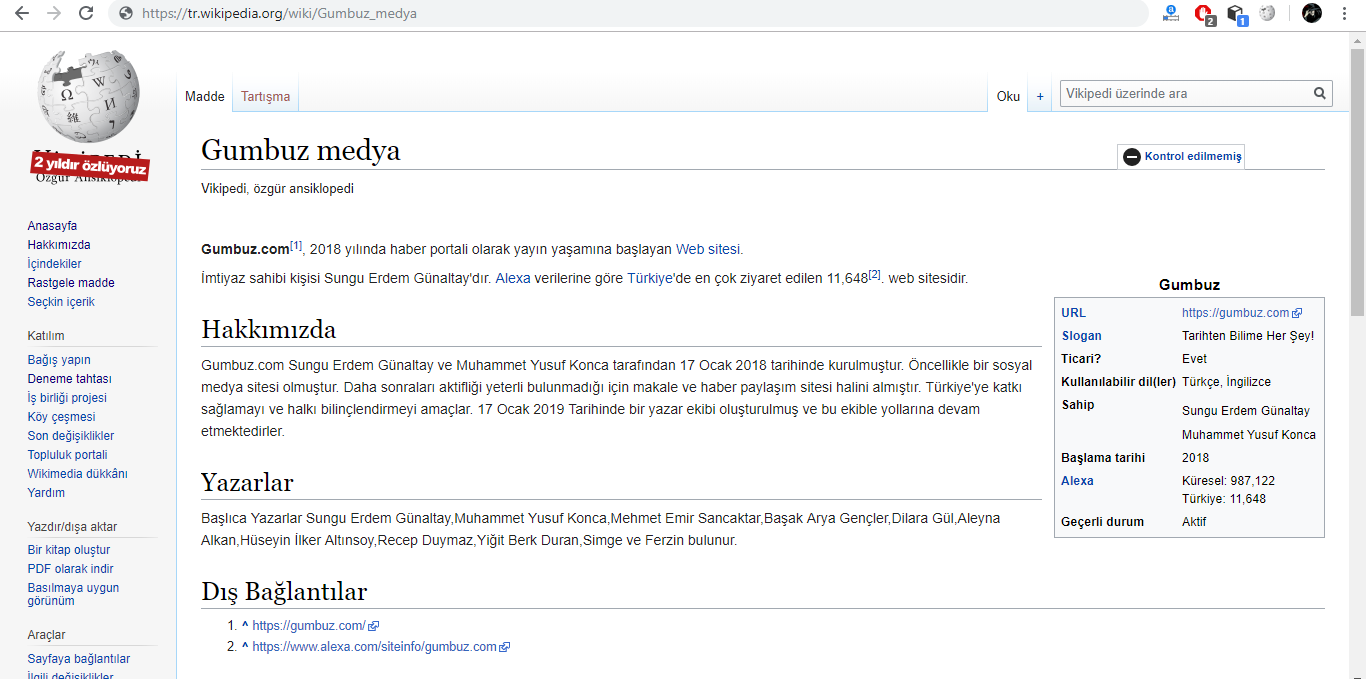The height and width of the screenshot is (679, 1366).
Task: Click PDF olarak indir link
Action: point(70,569)
